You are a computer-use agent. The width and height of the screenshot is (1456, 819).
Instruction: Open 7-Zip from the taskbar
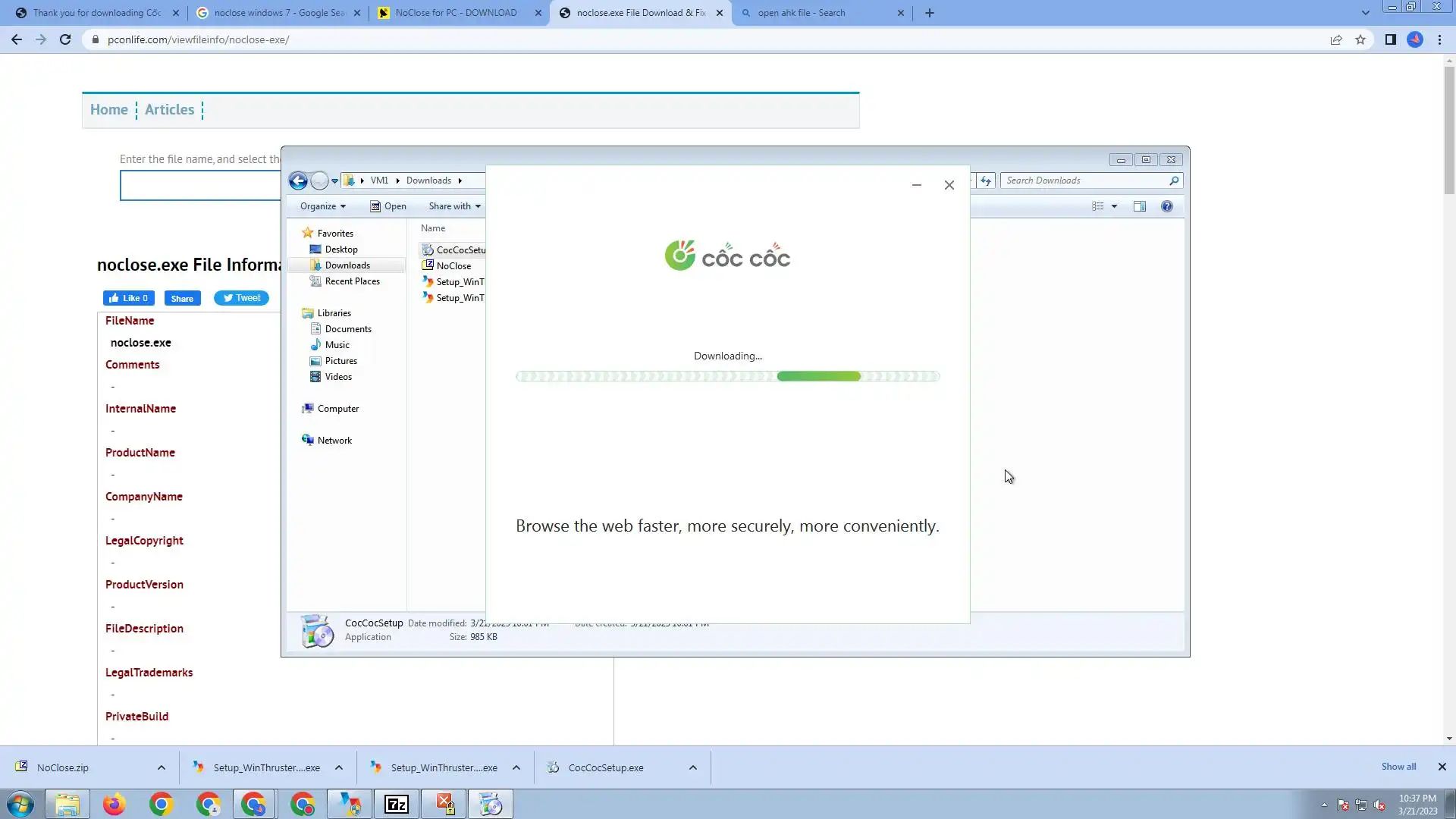pos(397,804)
